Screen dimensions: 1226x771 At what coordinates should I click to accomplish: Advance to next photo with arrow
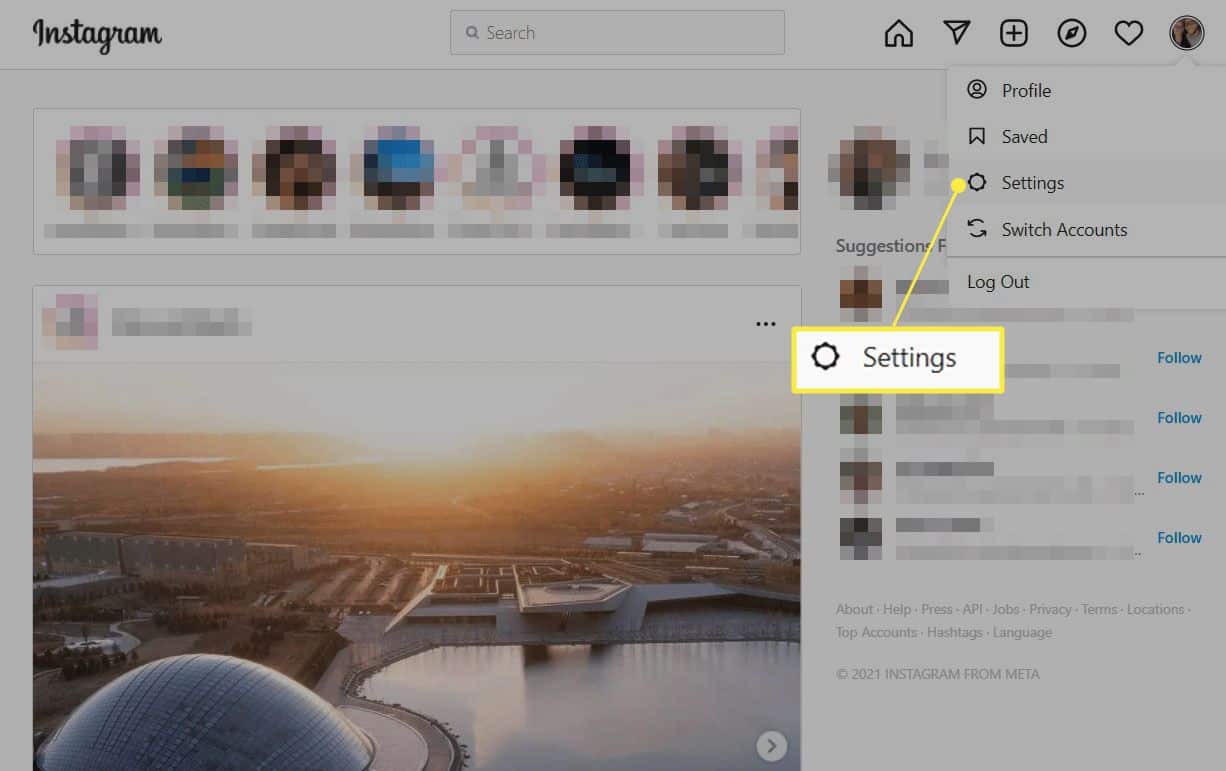coord(771,745)
